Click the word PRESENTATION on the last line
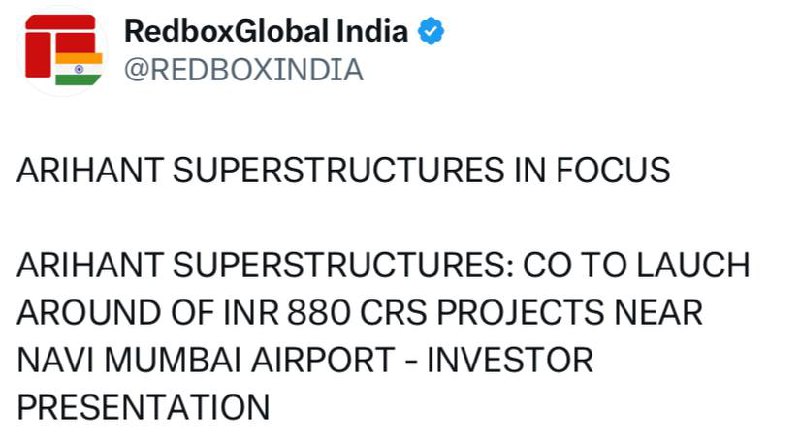800x442 pixels. click(x=143, y=408)
